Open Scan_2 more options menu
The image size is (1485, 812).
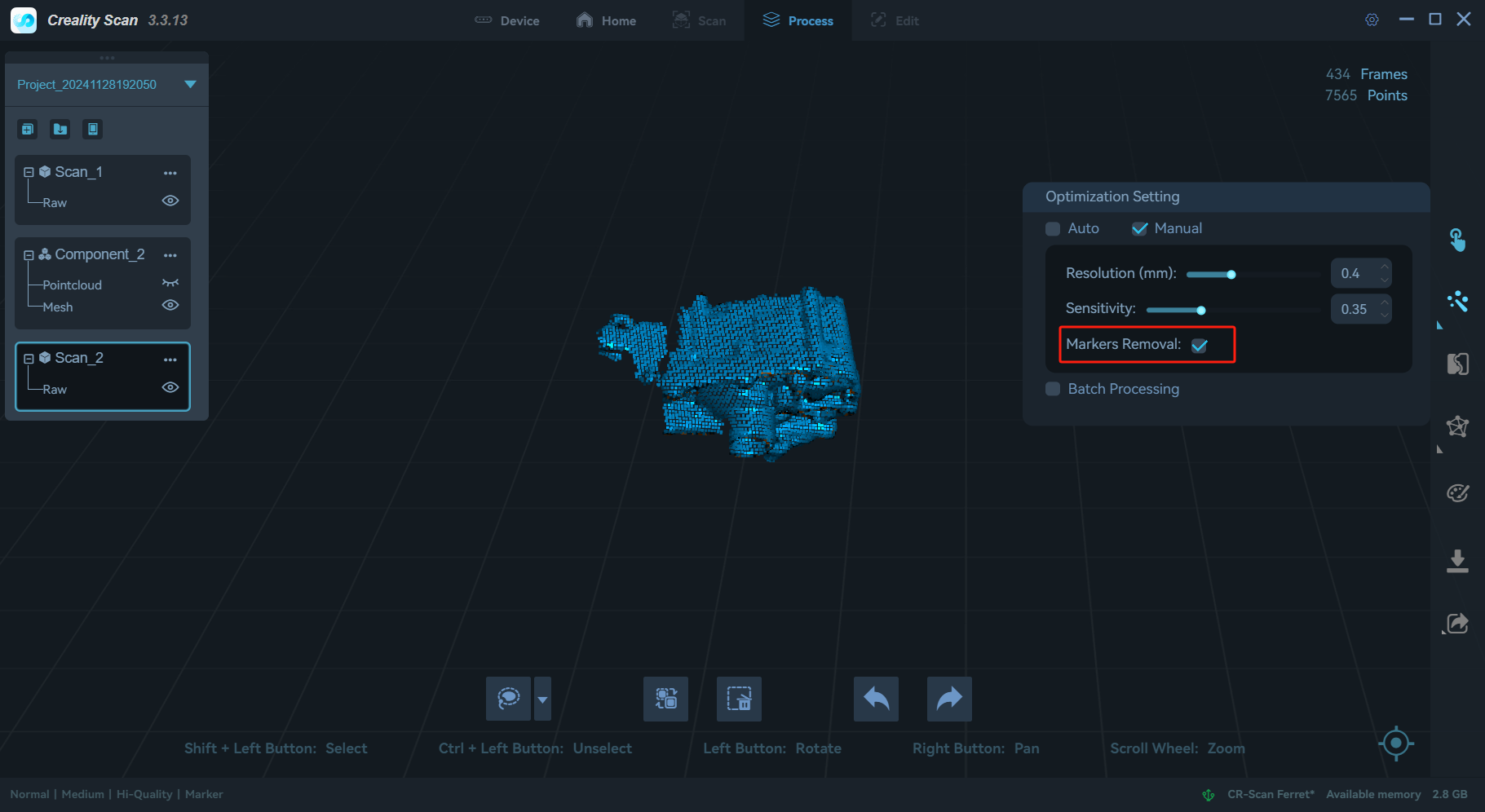click(x=170, y=360)
